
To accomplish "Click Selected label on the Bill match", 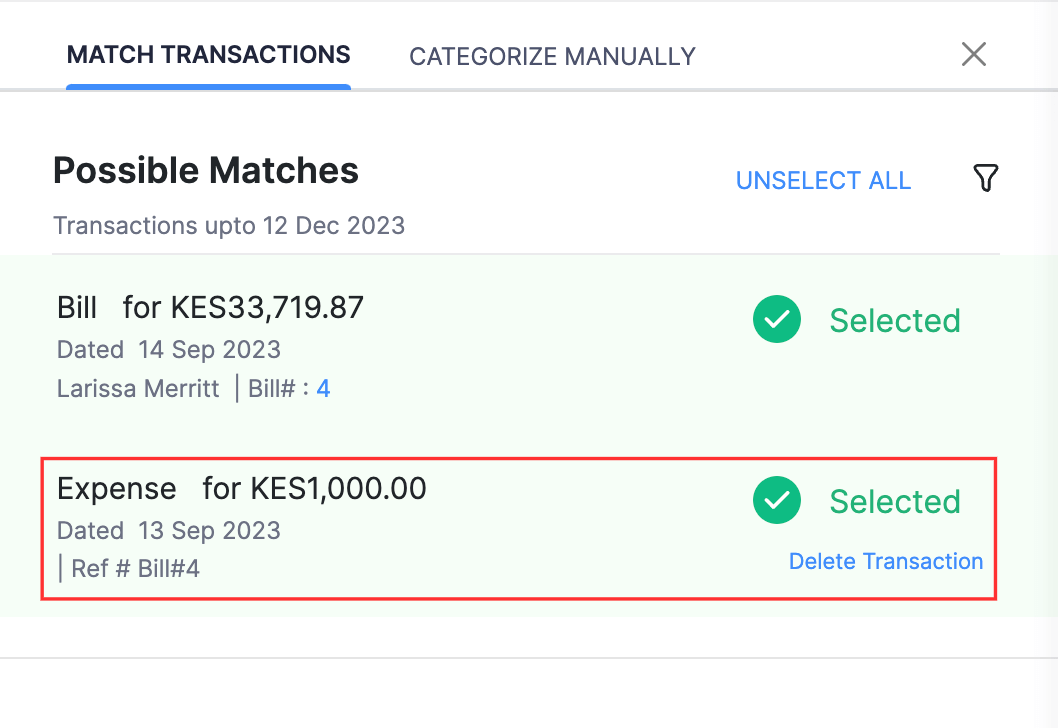I will [894, 320].
